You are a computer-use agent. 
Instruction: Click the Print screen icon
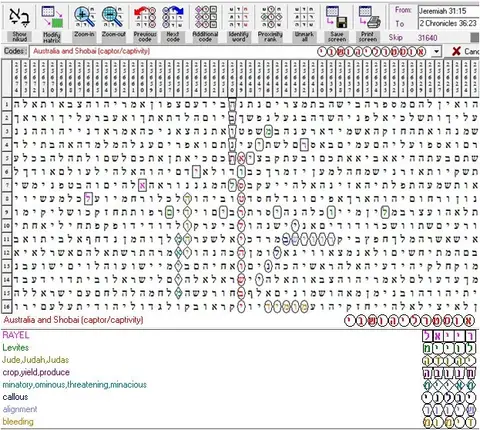click(369, 18)
